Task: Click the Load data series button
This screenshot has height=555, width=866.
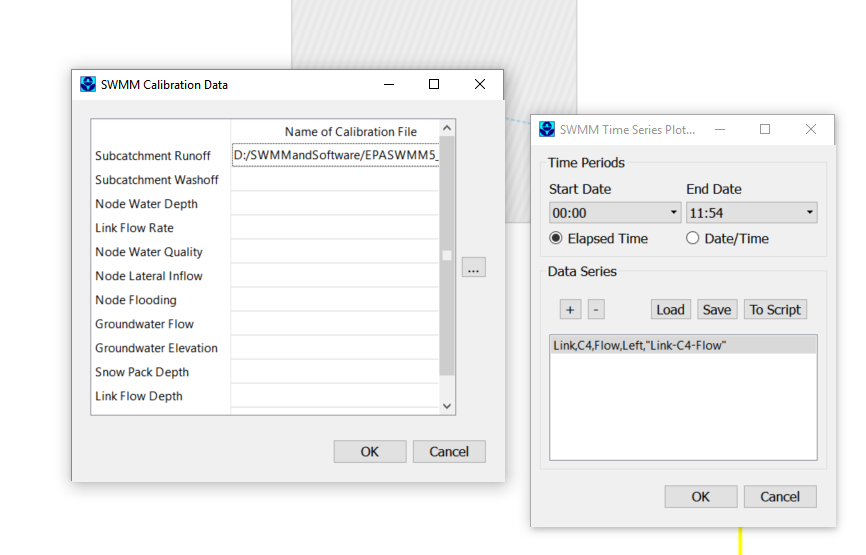Action: [x=670, y=309]
